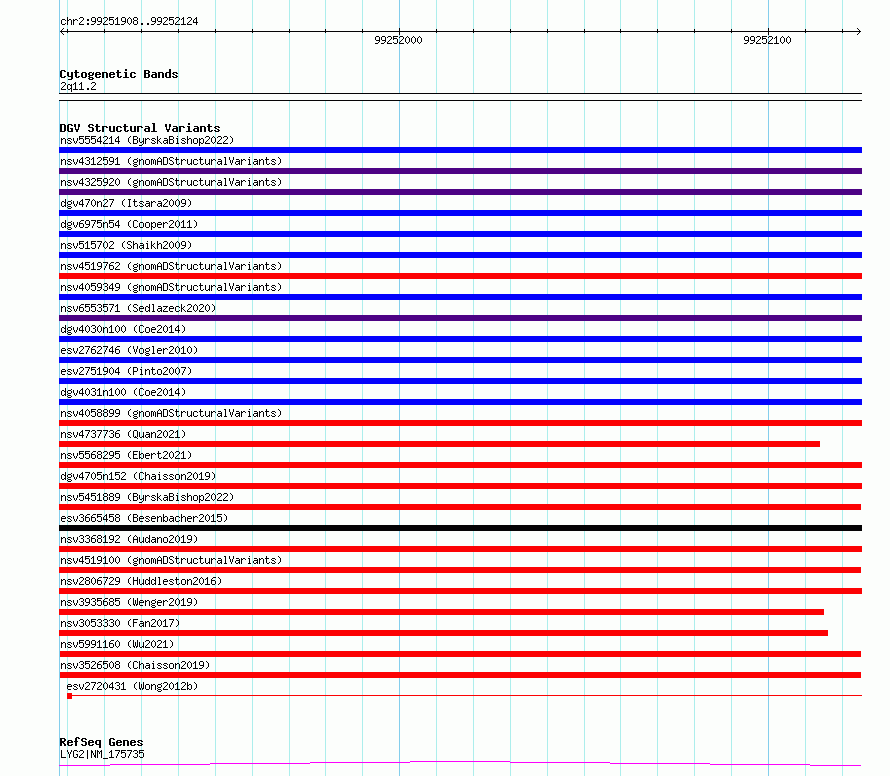The image size is (890, 776).
Task: Open the dgv4705n152 (Chaisson2019) variant
Action: click(x=138, y=476)
